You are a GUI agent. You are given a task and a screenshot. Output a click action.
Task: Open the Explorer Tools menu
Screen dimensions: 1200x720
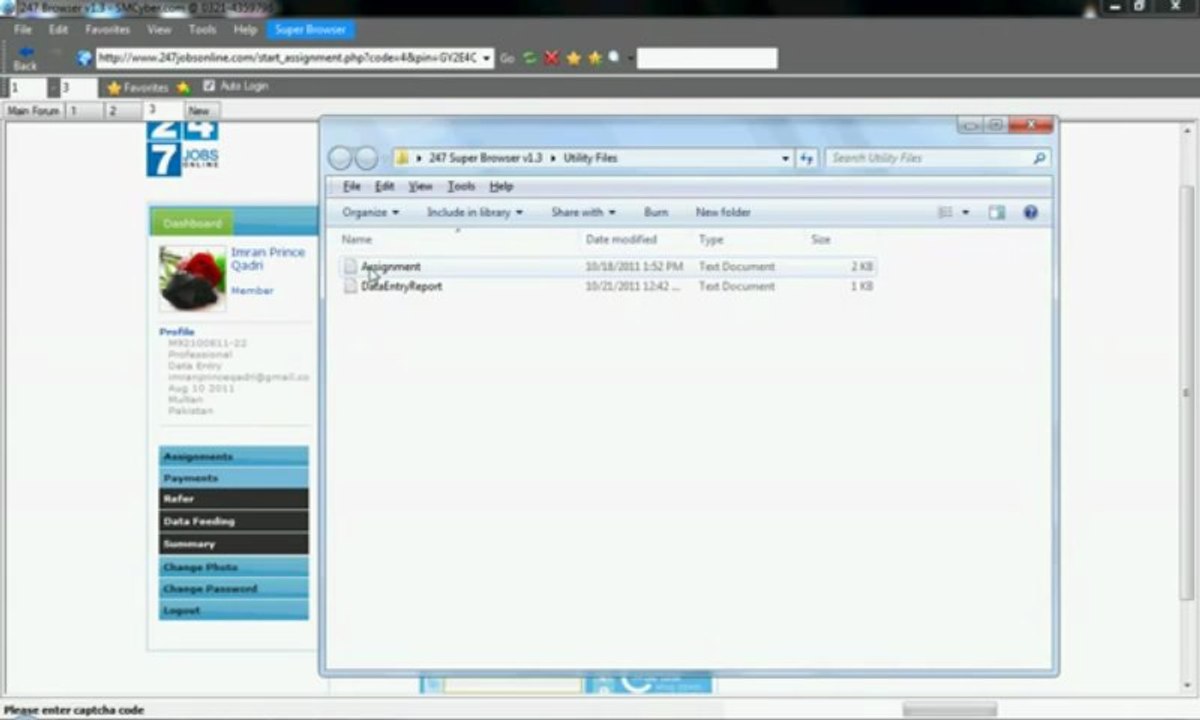click(x=461, y=186)
